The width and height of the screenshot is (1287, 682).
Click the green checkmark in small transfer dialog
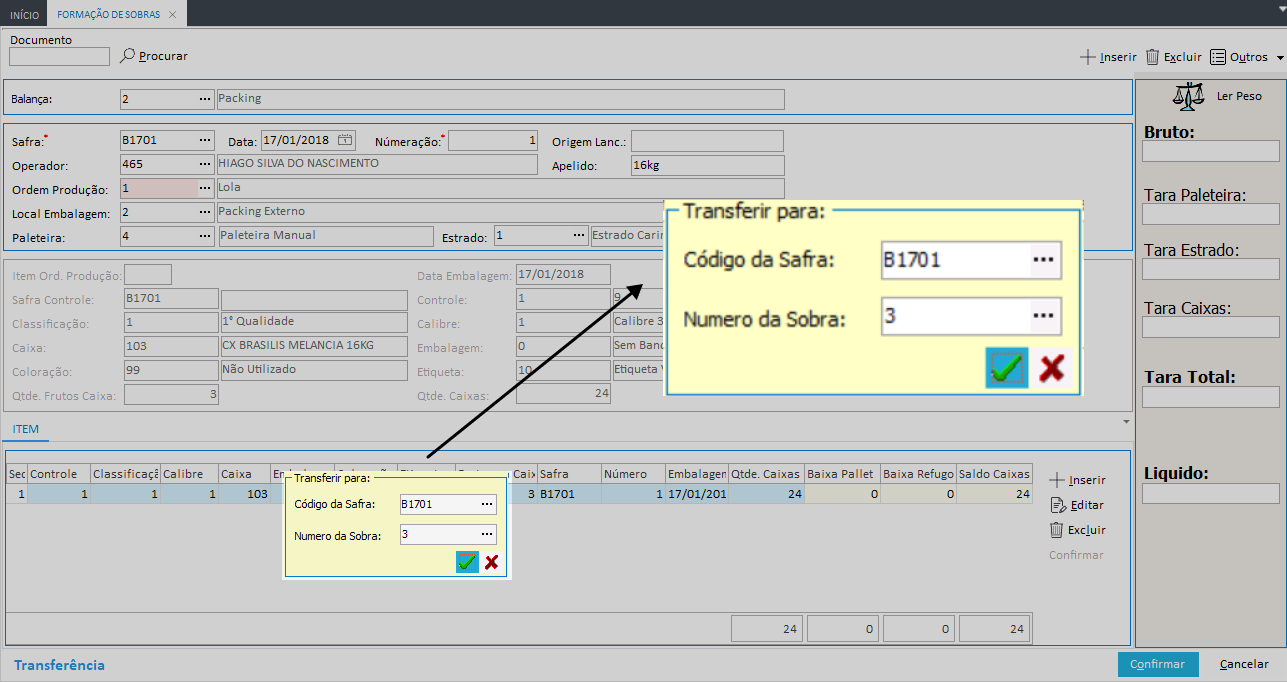click(x=467, y=562)
